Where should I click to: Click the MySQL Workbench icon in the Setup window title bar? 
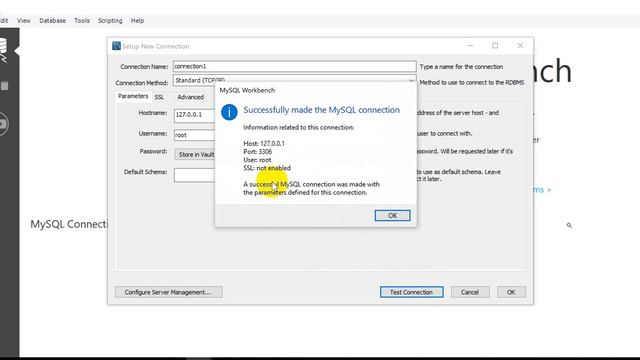[x=116, y=46]
